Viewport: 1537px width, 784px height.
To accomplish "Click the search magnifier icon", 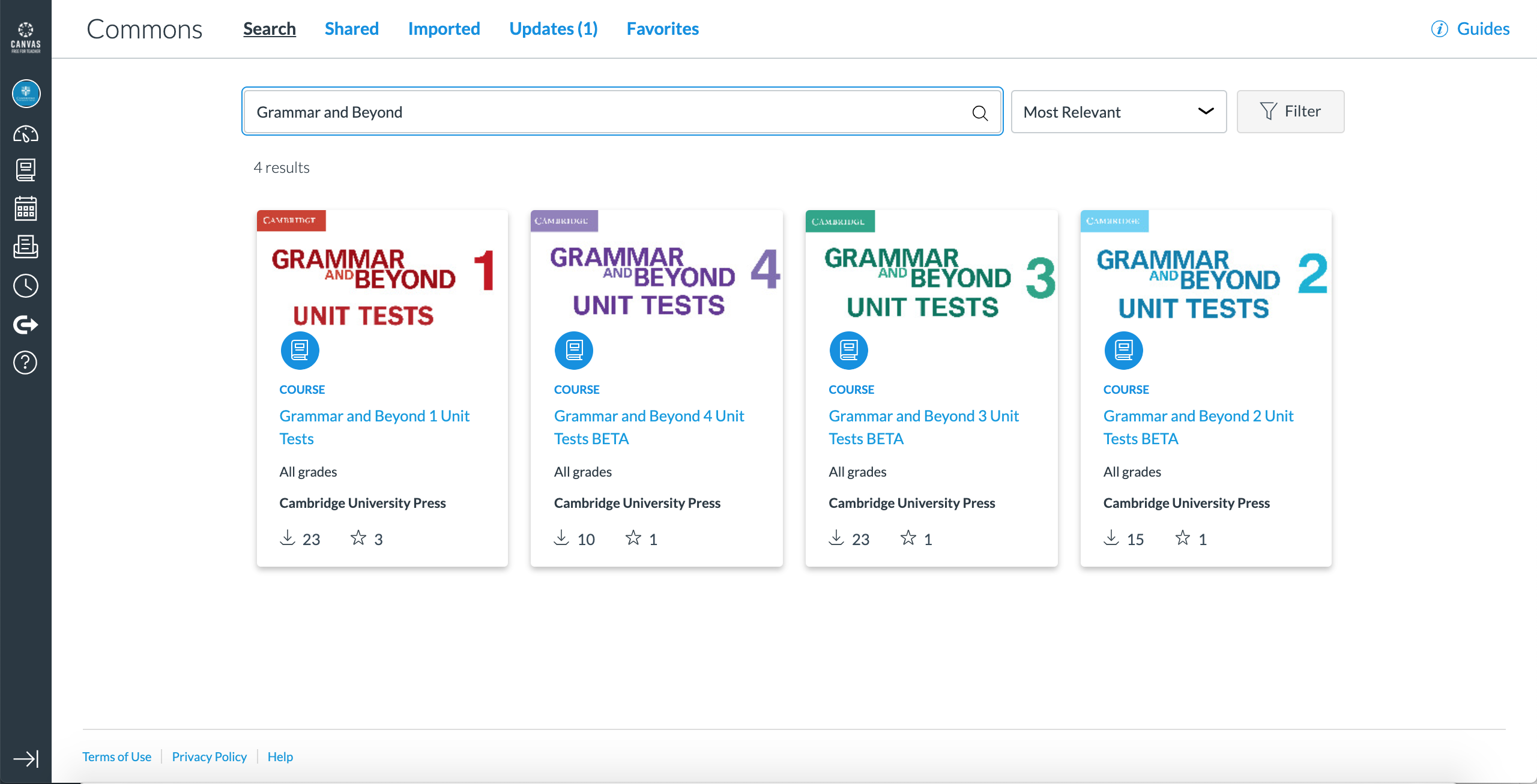I will coord(980,112).
